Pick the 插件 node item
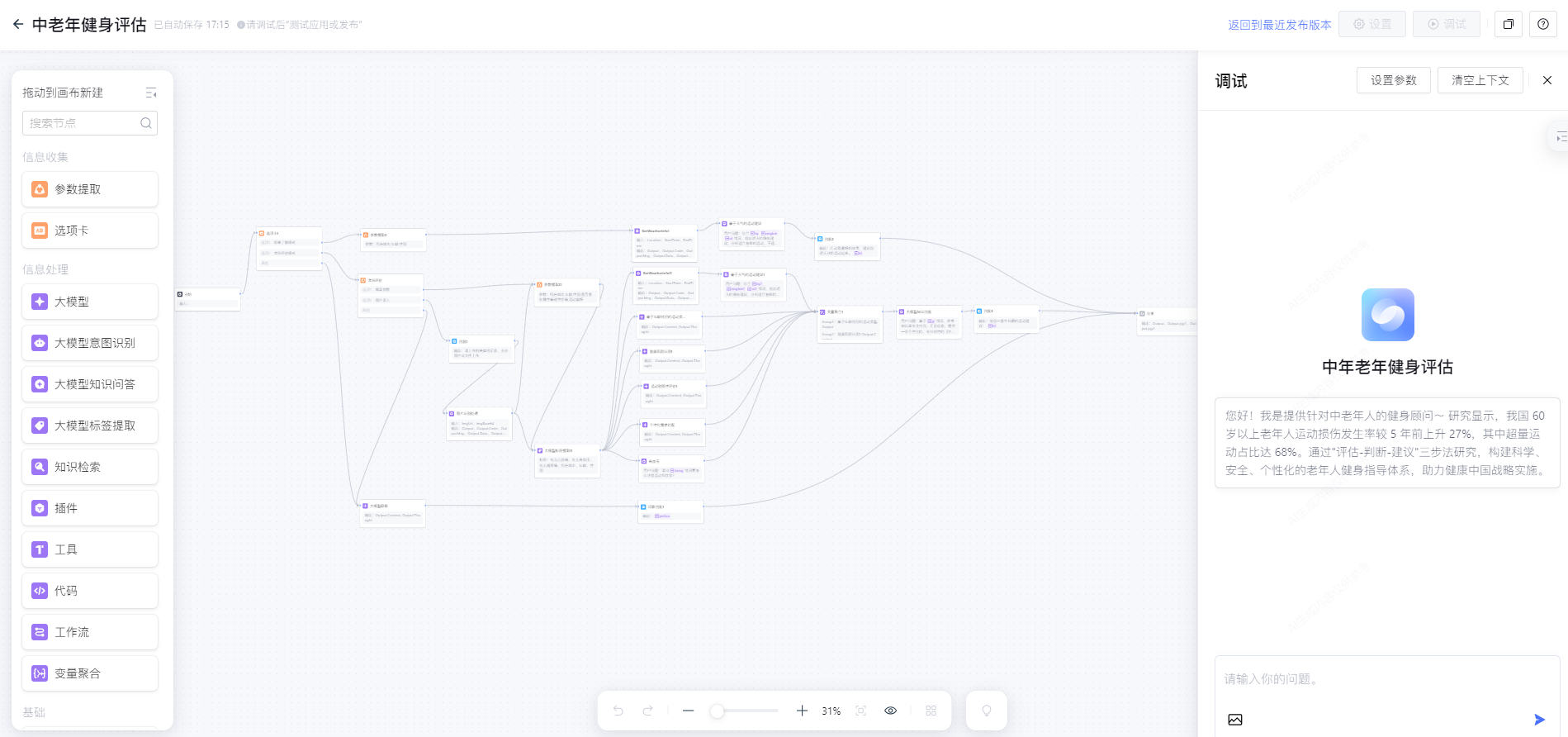 (x=90, y=508)
